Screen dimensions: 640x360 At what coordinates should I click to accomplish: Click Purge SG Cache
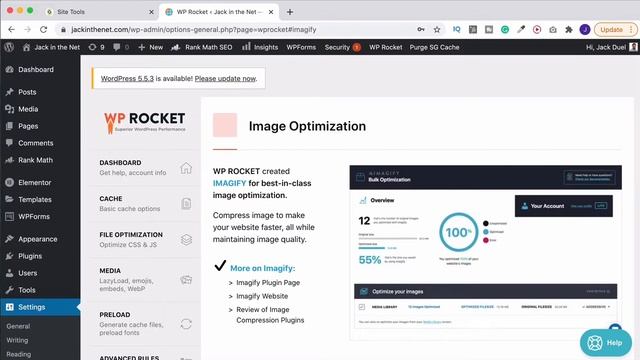434,47
